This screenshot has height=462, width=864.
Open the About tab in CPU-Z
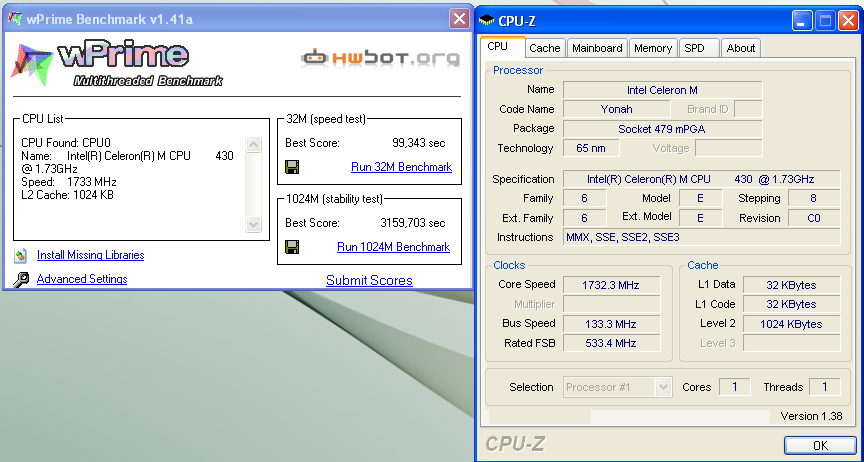[x=741, y=48]
